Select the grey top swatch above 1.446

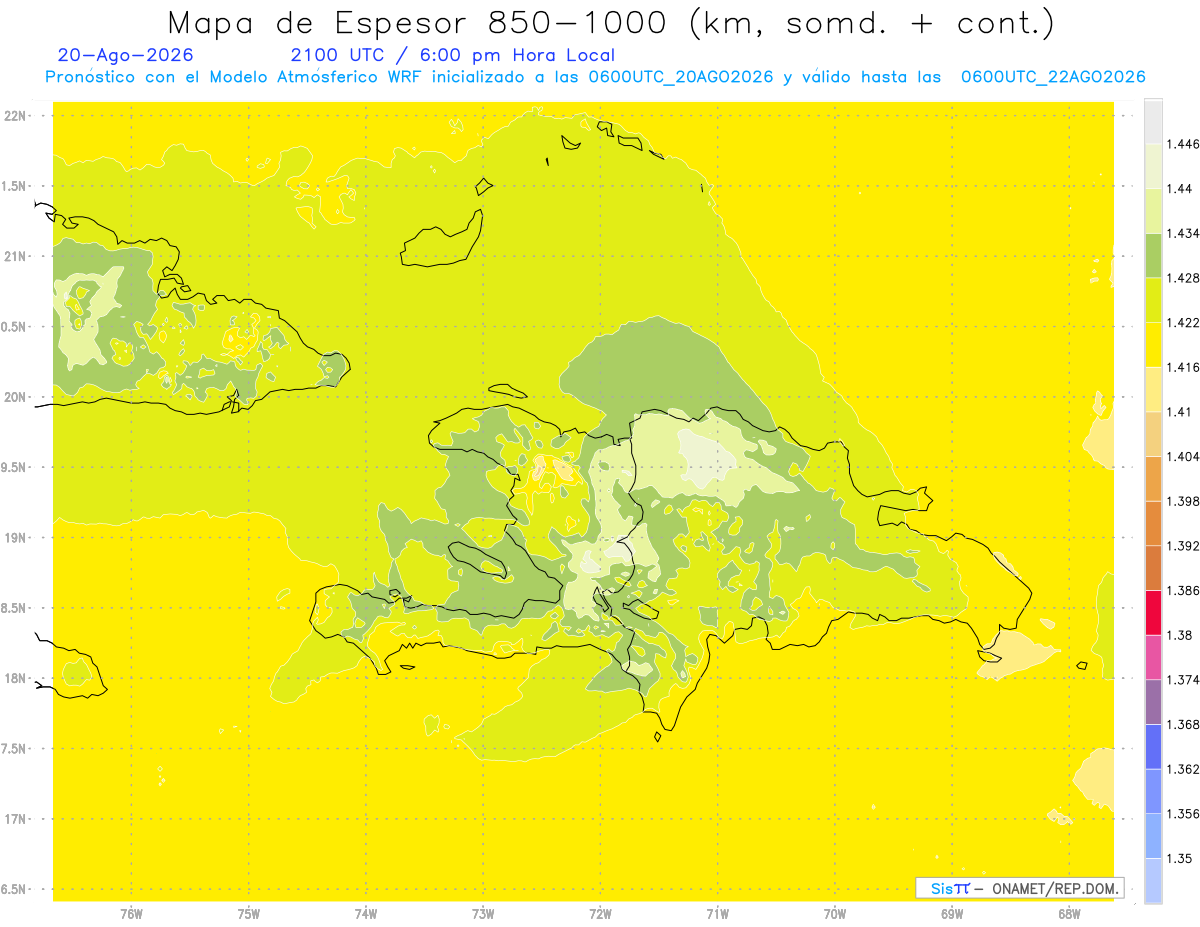(1153, 121)
